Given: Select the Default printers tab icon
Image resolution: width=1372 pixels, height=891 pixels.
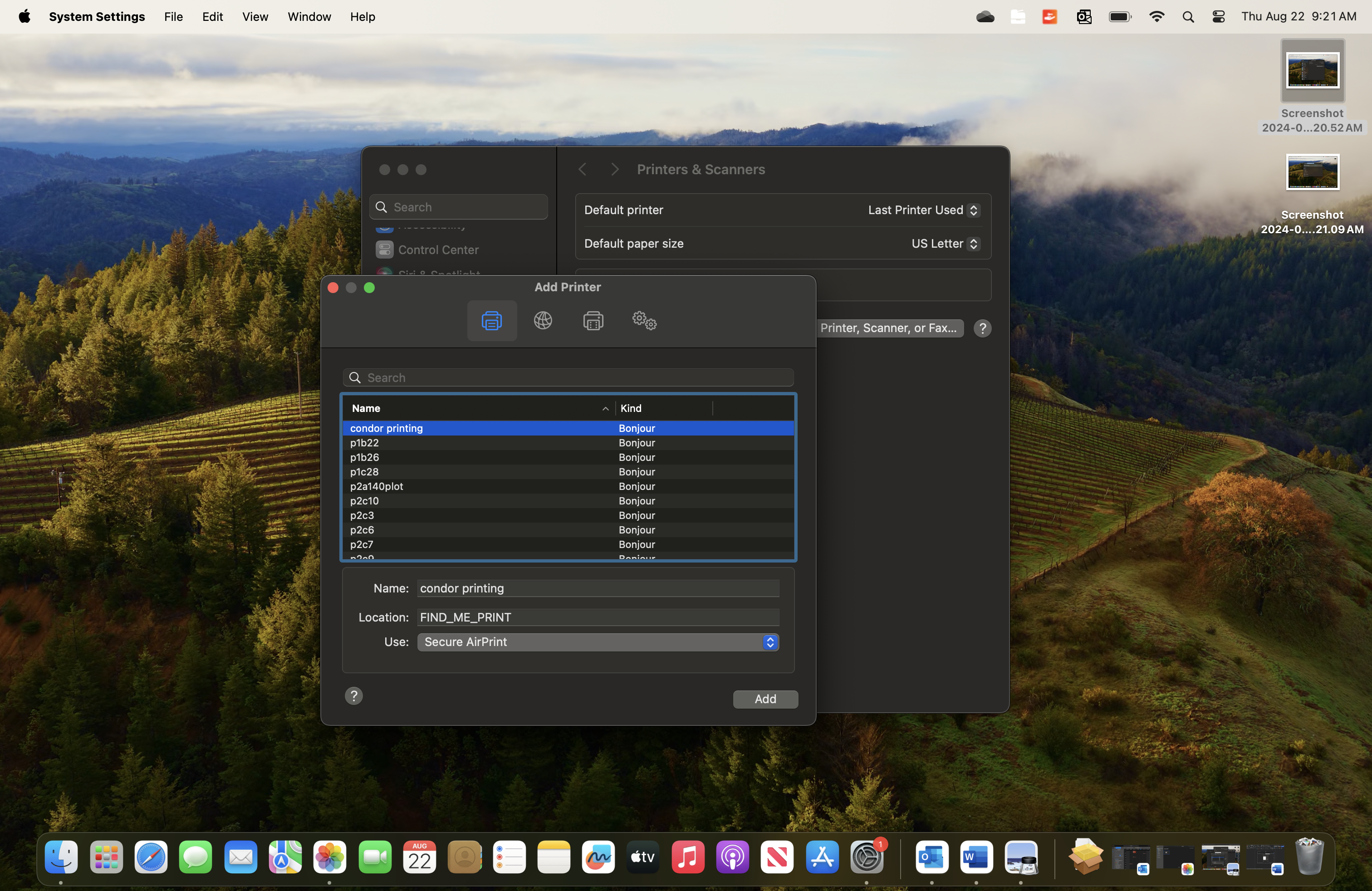Looking at the screenshot, I should [x=492, y=320].
